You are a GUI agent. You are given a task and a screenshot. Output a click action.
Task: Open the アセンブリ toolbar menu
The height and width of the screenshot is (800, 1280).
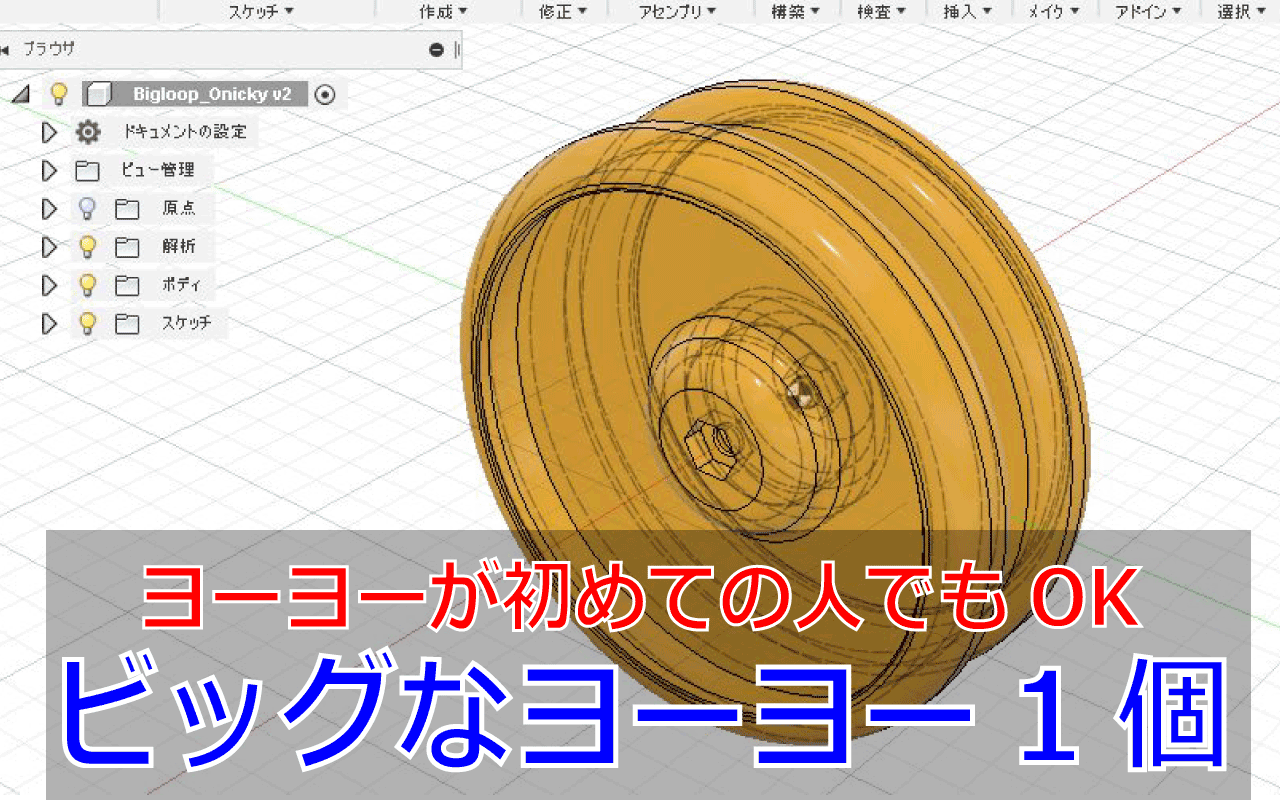(x=677, y=11)
